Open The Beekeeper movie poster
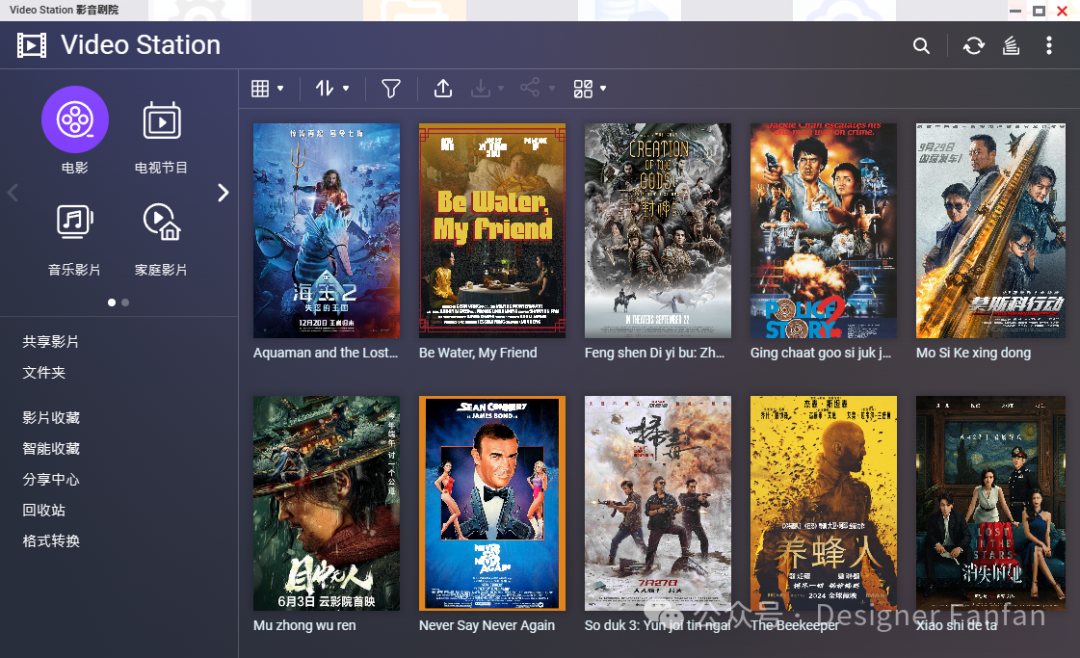This screenshot has height=658, width=1080. tap(823, 503)
